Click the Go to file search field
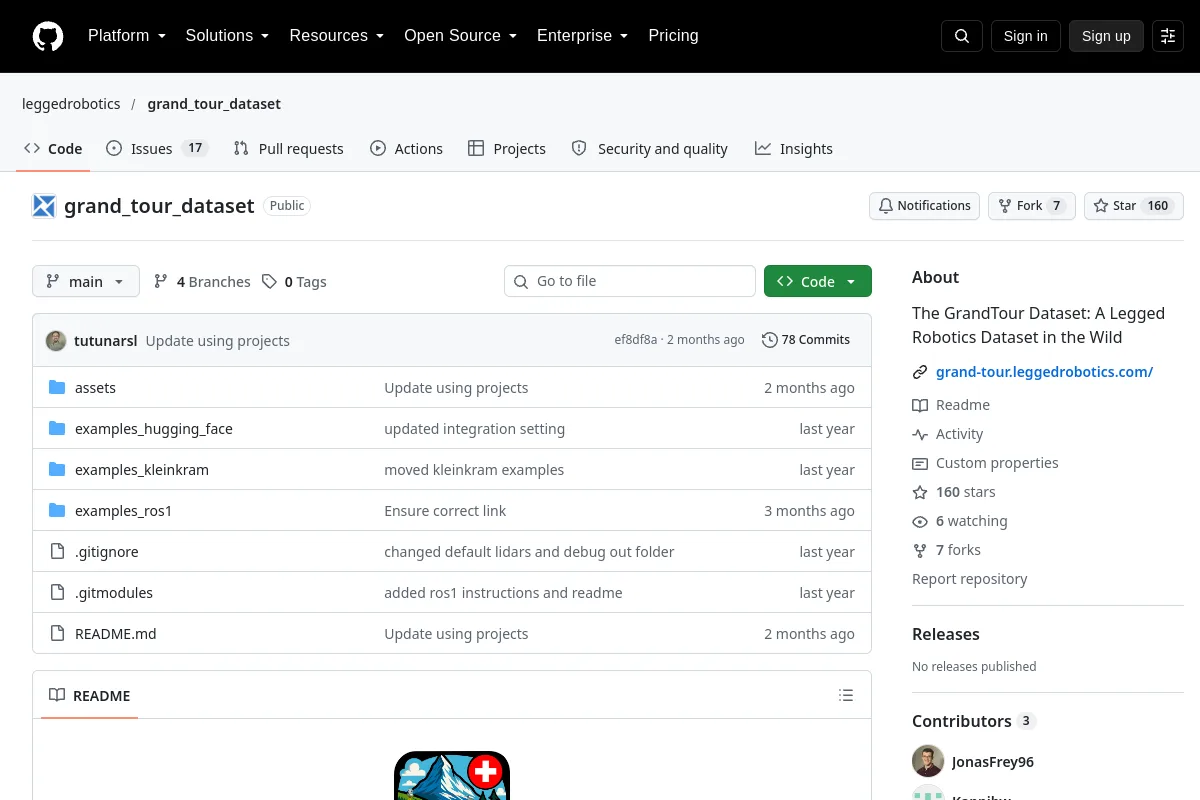This screenshot has height=800, width=1200. click(x=630, y=282)
